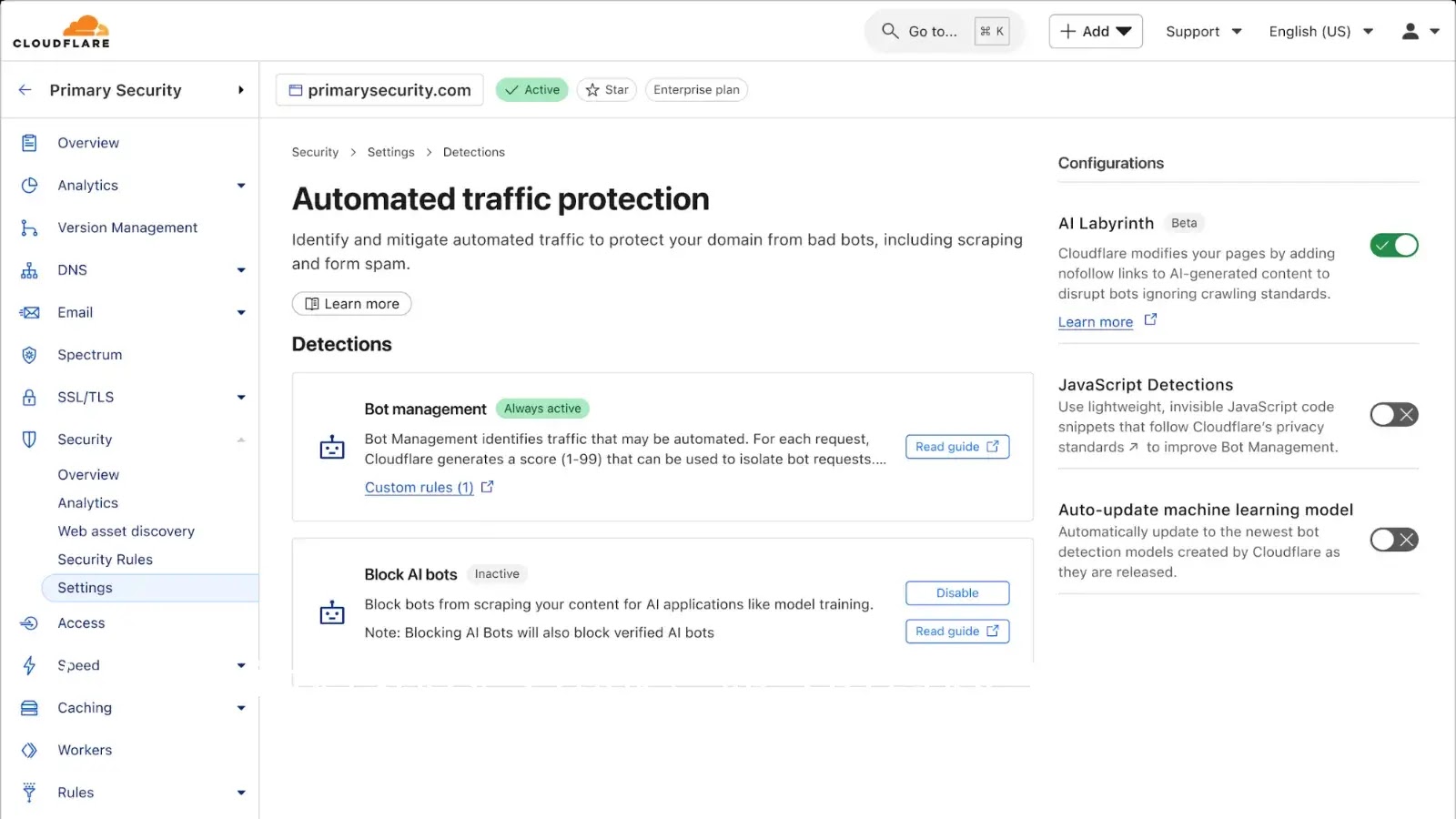Enable JavaScript Detections
This screenshot has width=1456, height=819.
click(x=1393, y=414)
